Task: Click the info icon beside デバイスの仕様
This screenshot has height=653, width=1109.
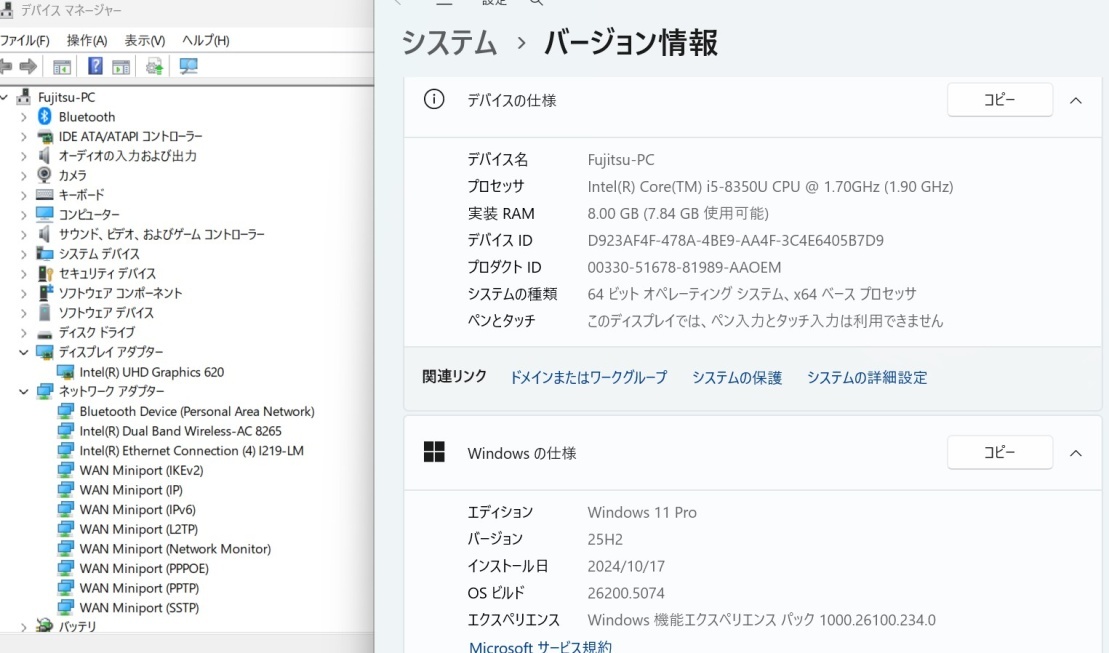Action: tap(434, 100)
